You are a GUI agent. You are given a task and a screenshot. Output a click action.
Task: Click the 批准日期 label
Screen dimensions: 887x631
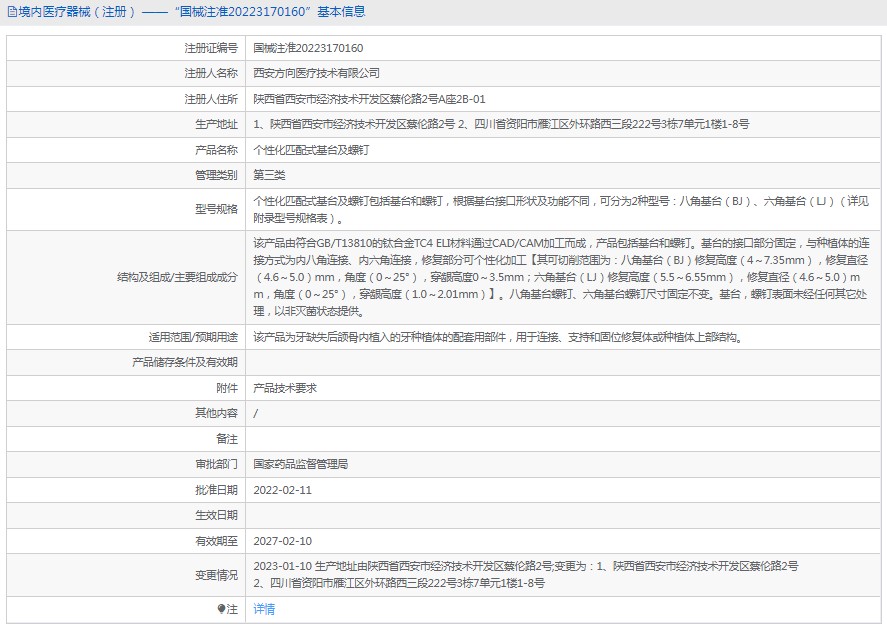click(x=217, y=490)
